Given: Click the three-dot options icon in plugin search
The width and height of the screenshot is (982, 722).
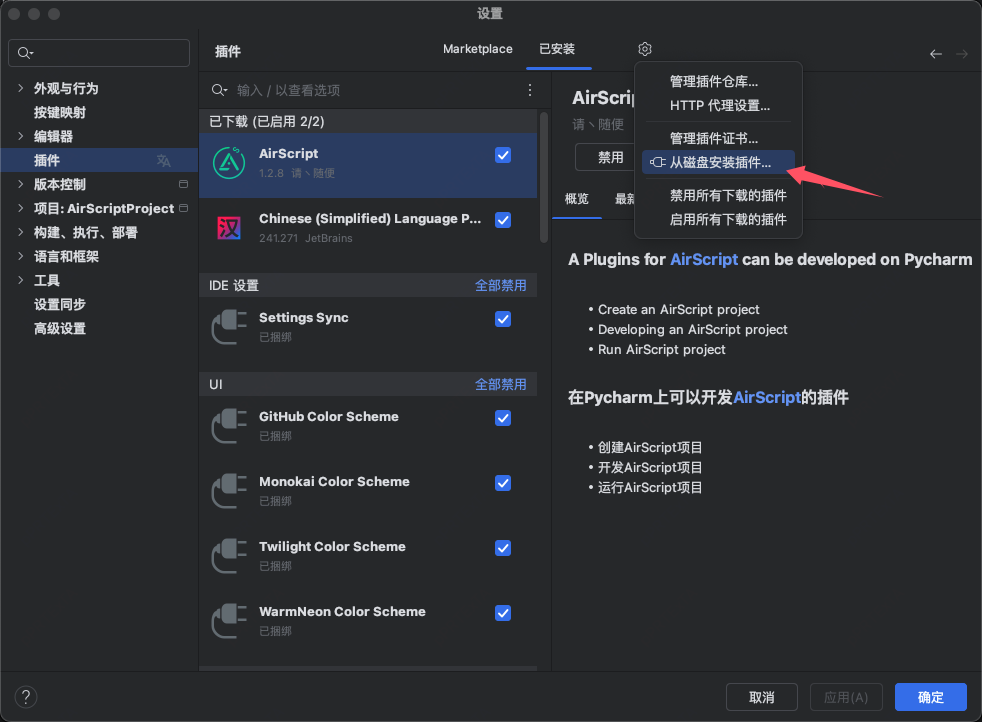Looking at the screenshot, I should [530, 90].
